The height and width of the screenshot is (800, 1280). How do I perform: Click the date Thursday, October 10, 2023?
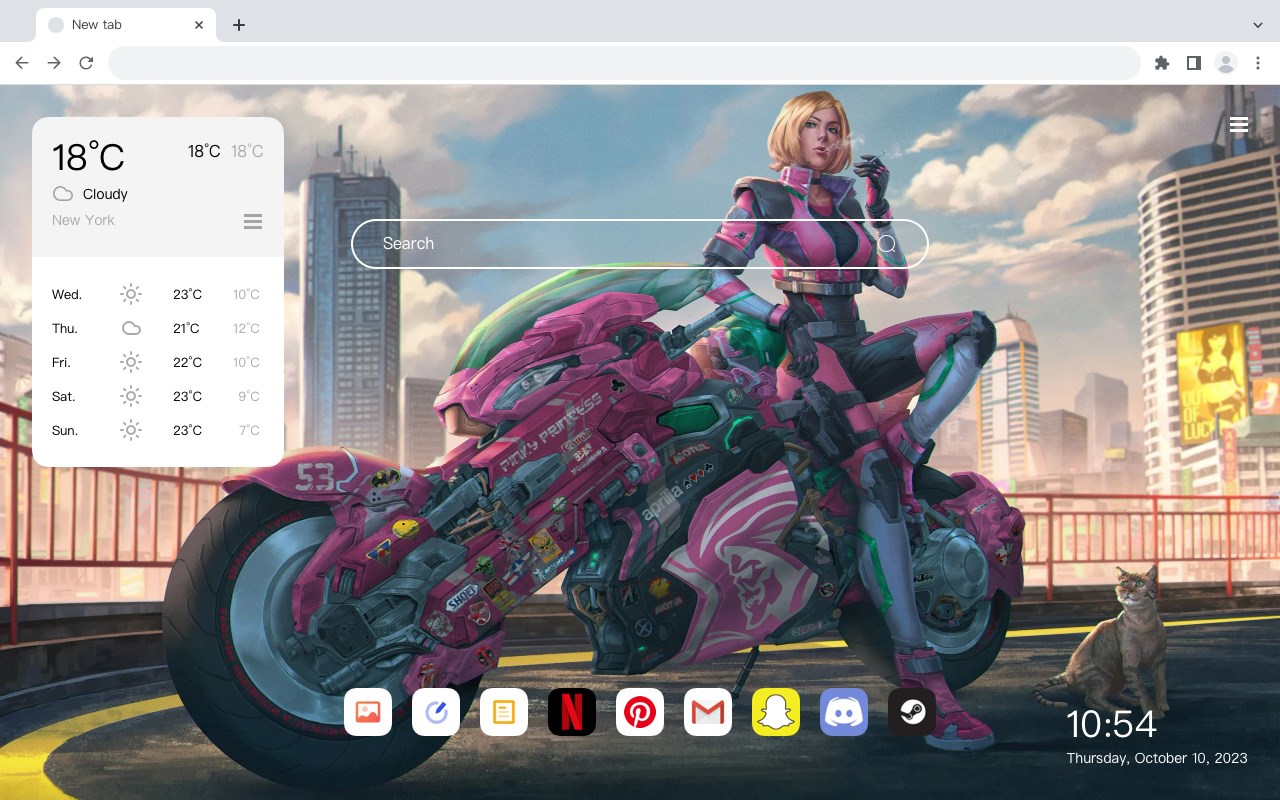pyautogui.click(x=1157, y=758)
